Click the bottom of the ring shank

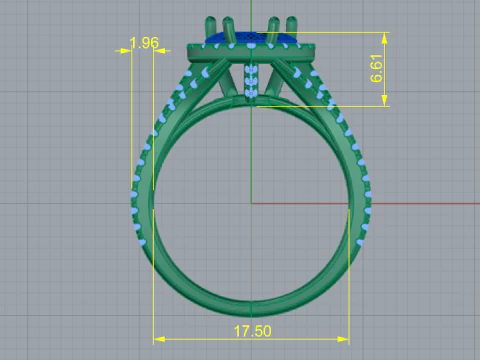point(251,308)
